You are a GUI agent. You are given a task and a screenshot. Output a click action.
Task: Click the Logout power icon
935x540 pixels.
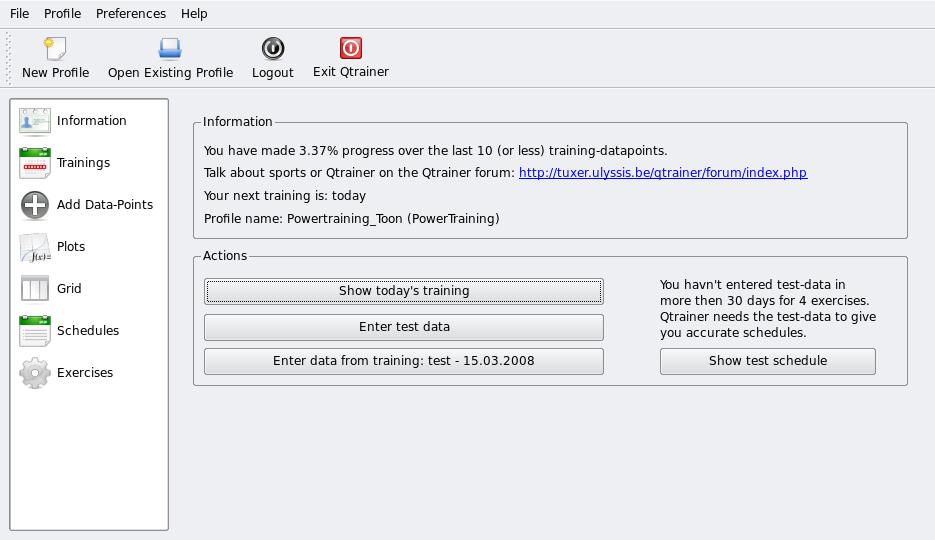[273, 48]
